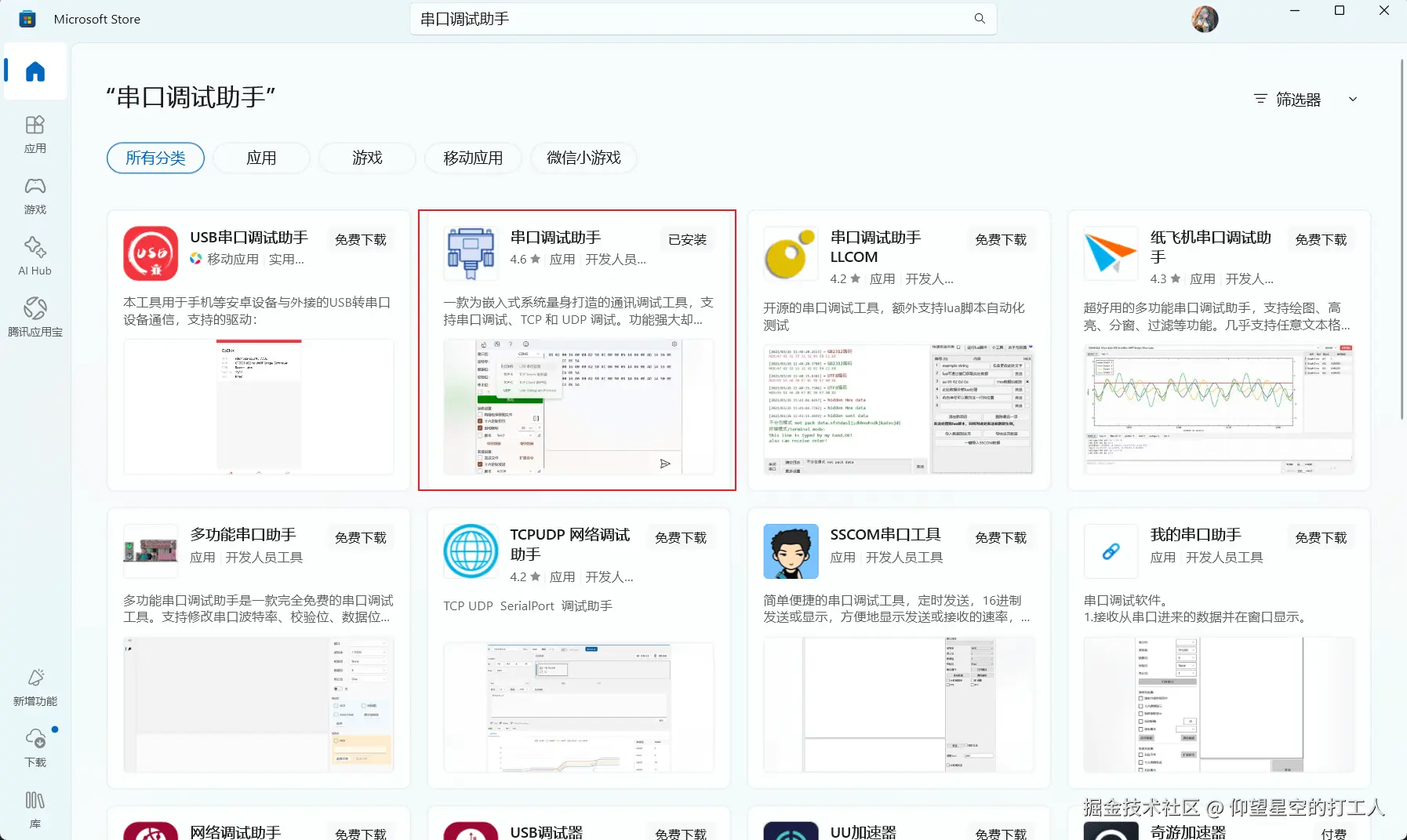Screen dimensions: 1407x840
Task: Select the 微信小游戏 category tab
Action: (x=584, y=158)
